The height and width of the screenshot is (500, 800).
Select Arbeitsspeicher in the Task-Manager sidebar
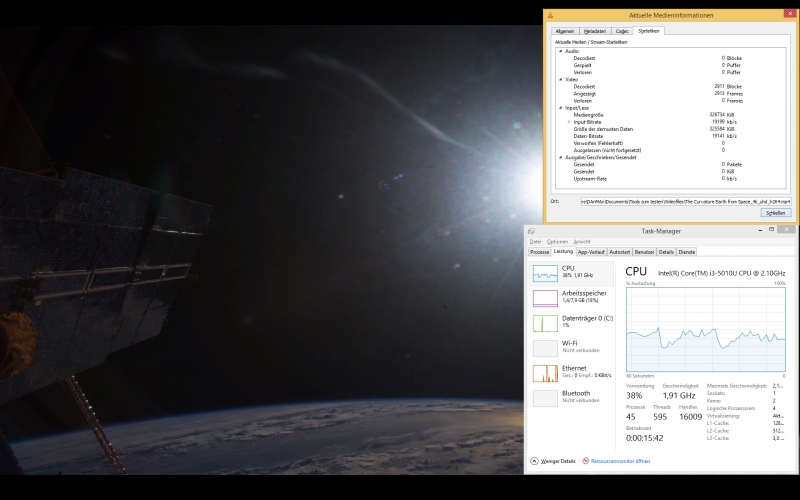click(x=572, y=298)
